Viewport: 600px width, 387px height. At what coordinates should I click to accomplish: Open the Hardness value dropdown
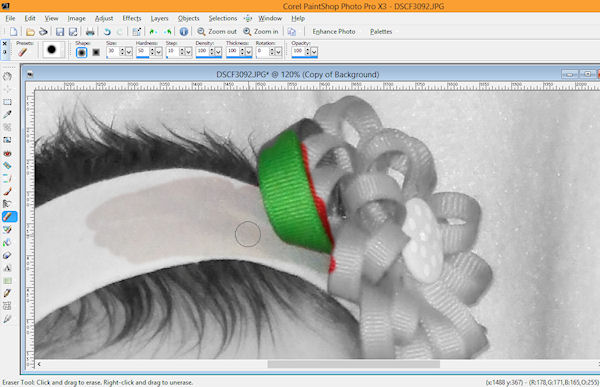[159, 52]
